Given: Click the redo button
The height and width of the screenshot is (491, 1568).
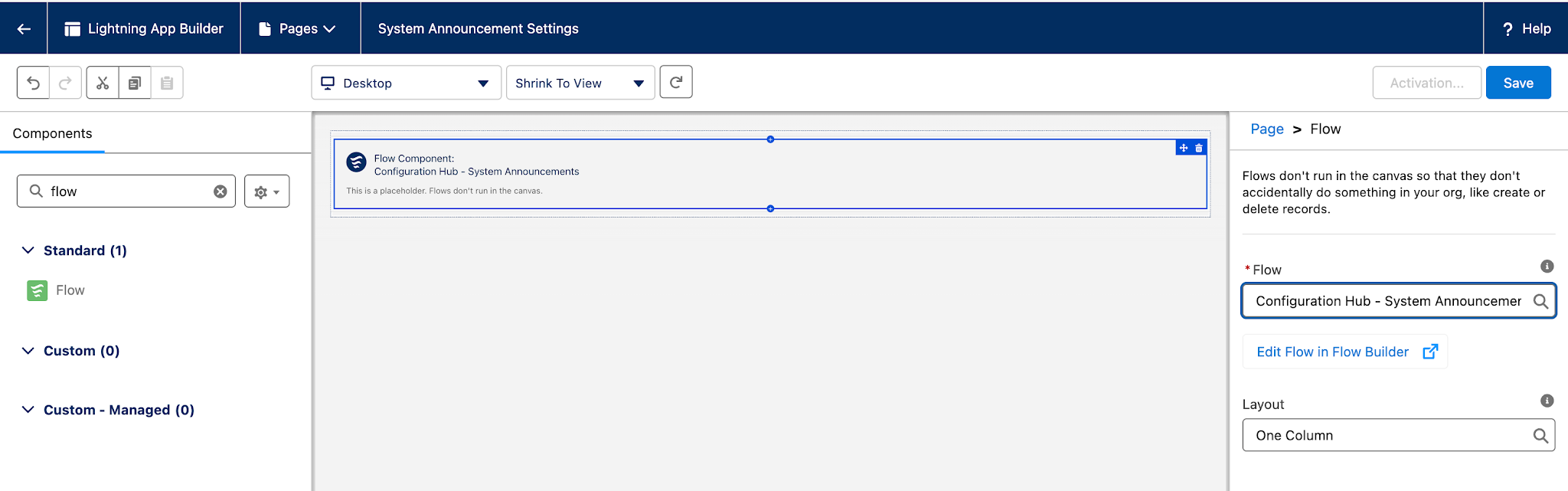Looking at the screenshot, I should (65, 83).
